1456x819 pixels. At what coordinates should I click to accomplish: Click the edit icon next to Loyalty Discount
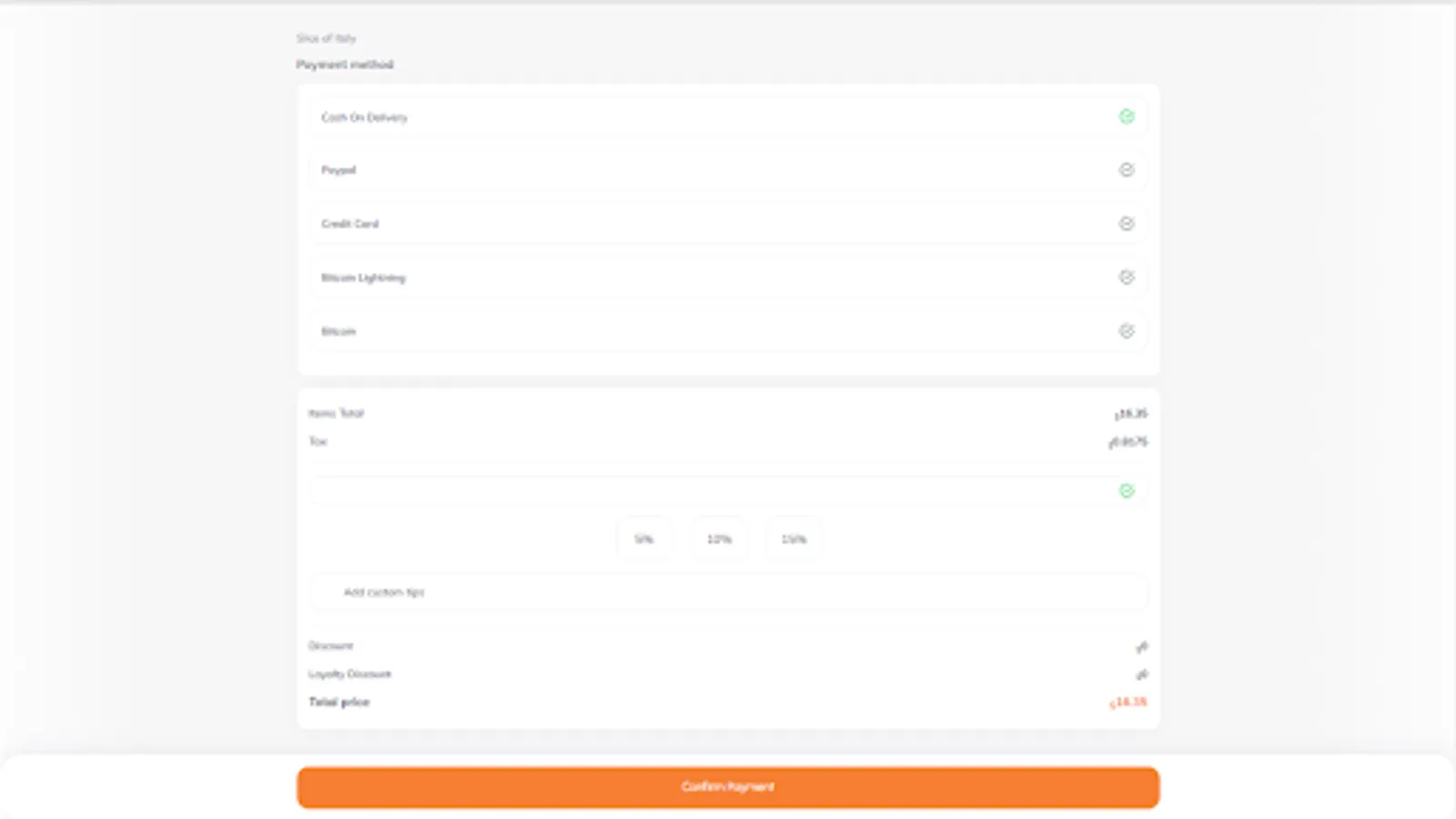(x=1142, y=674)
